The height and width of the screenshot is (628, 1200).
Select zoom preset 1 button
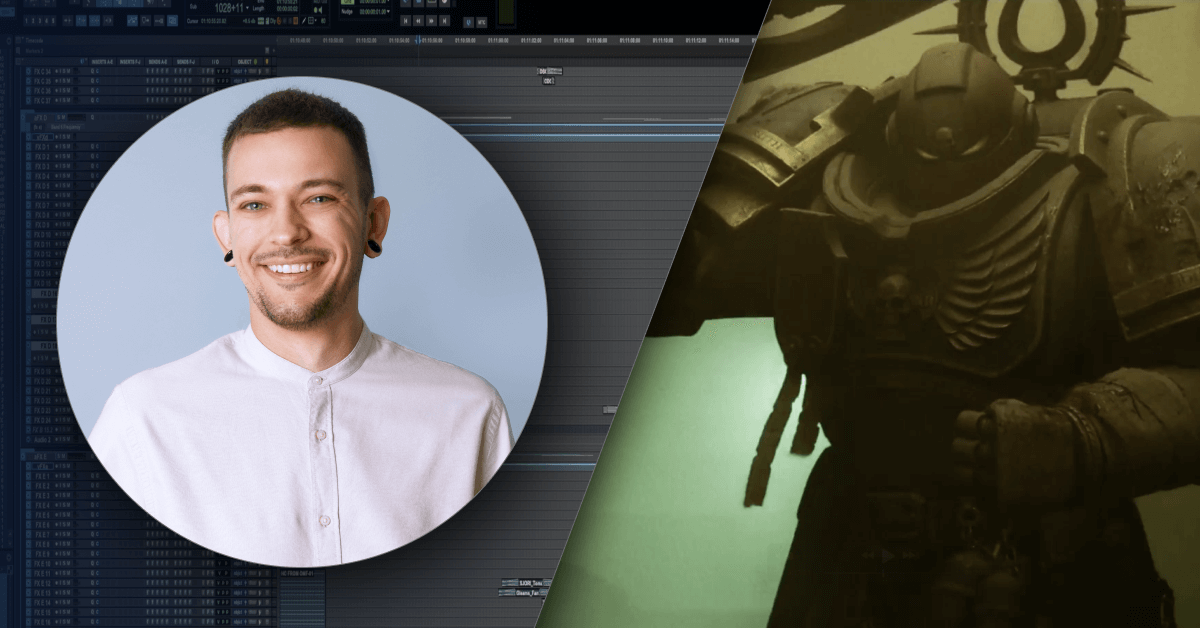[25, 20]
